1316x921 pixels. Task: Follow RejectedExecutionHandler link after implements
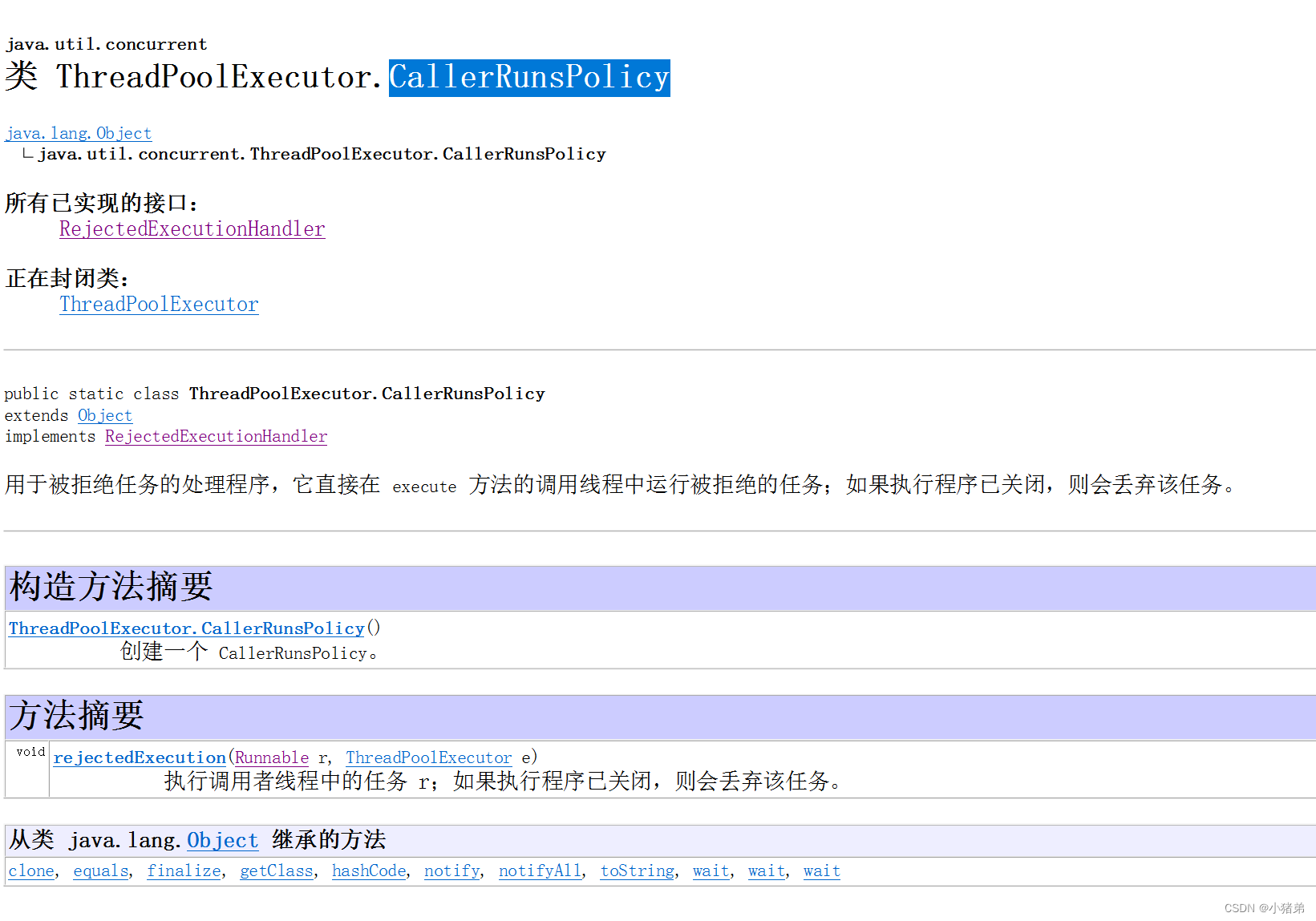coord(216,436)
